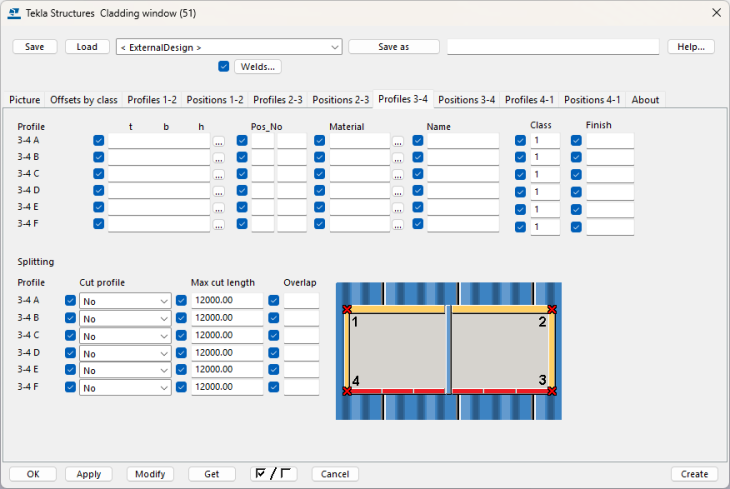Open the Positions 3-4 tab

466,100
